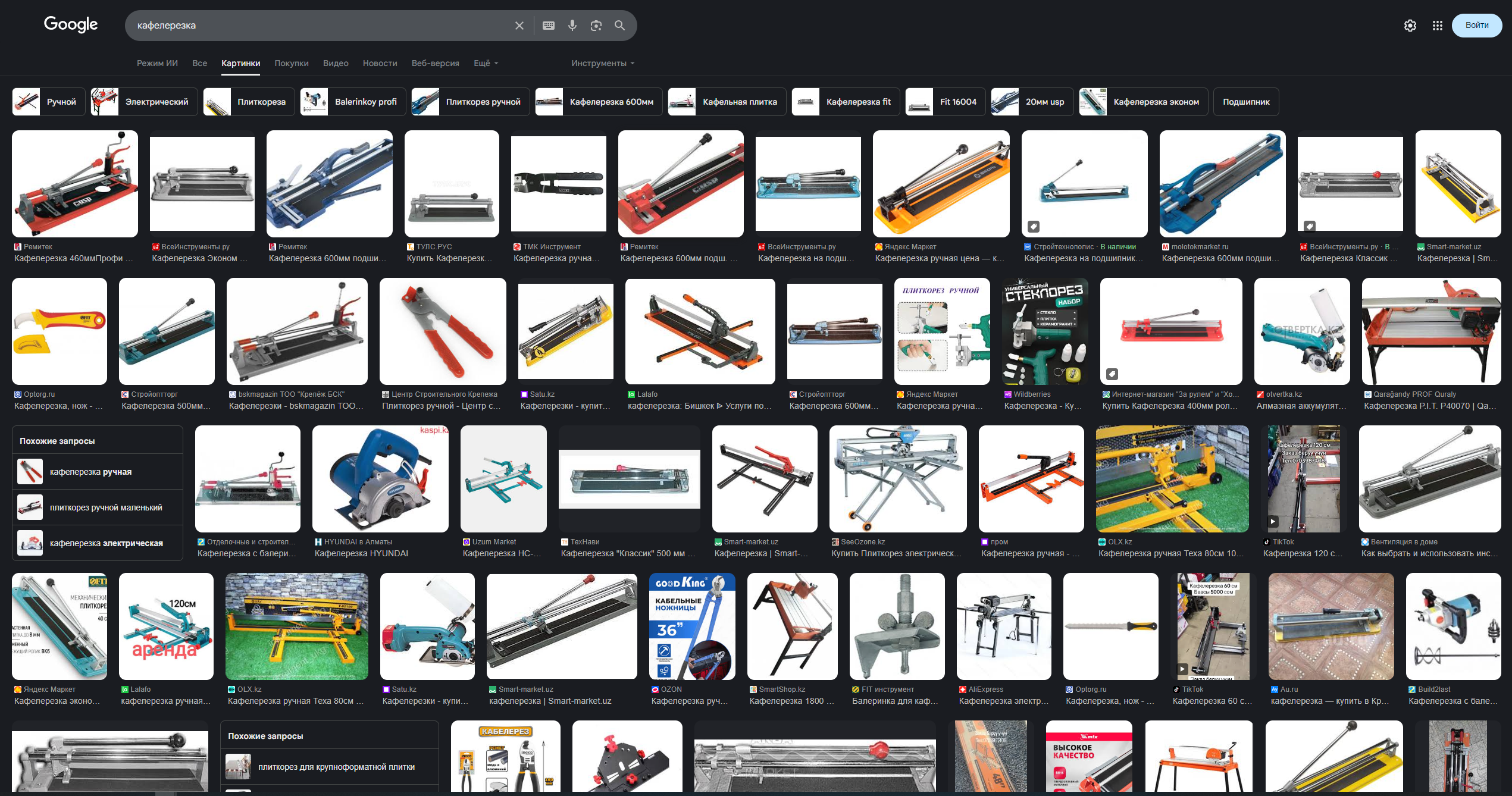Viewport: 1512px width, 796px height.
Task: Click the magnifier search icon
Action: 619,26
